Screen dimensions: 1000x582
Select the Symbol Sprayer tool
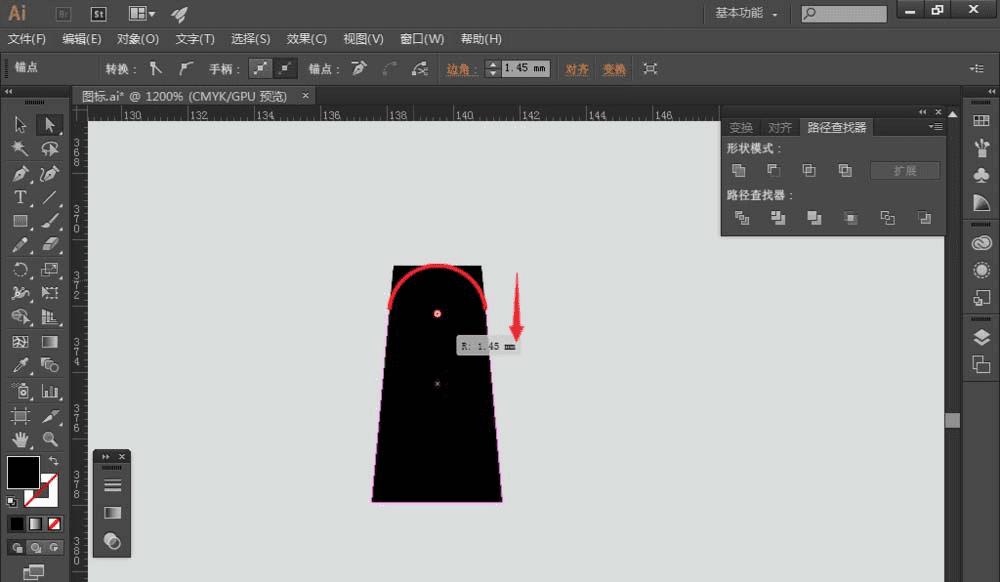20,391
